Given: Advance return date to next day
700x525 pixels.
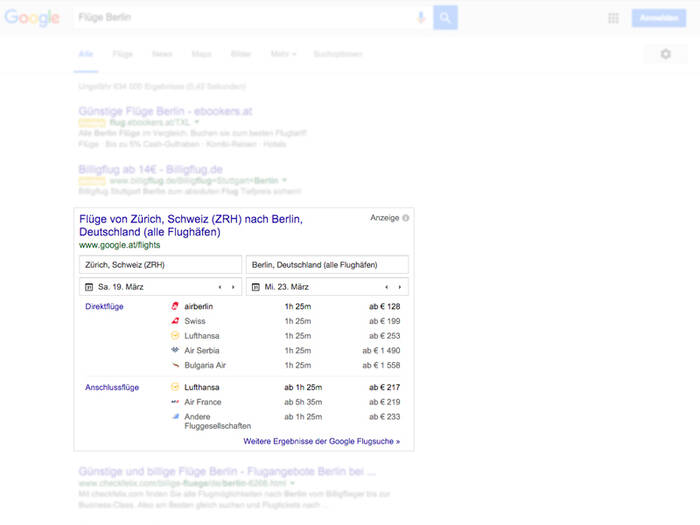Looking at the screenshot, I should pyautogui.click(x=399, y=287).
